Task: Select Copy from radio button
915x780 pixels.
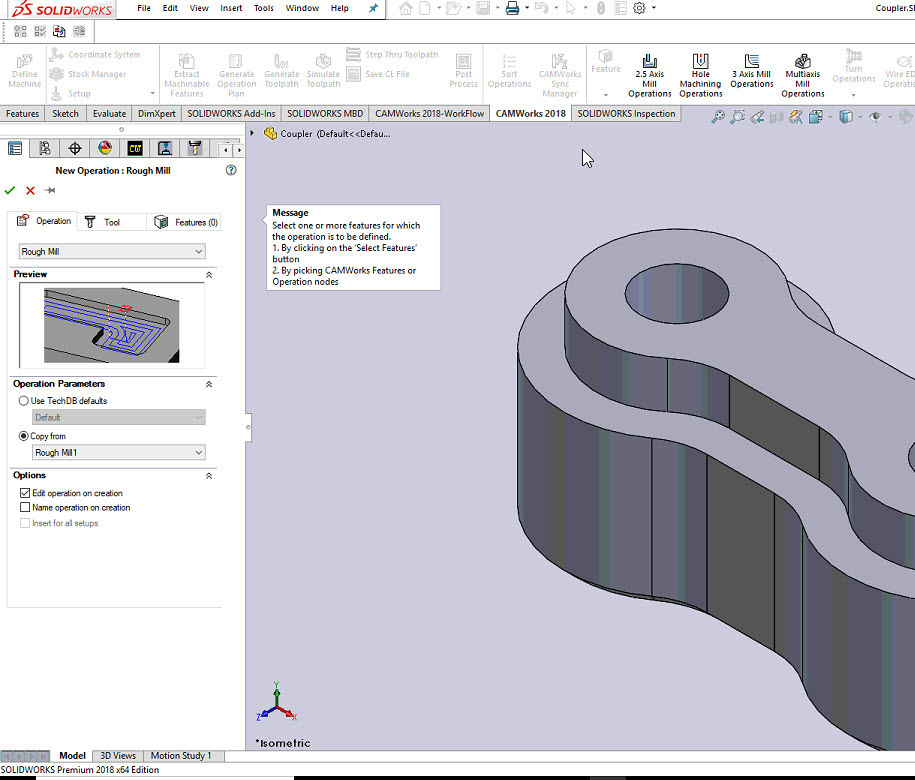Action: pyautogui.click(x=23, y=436)
